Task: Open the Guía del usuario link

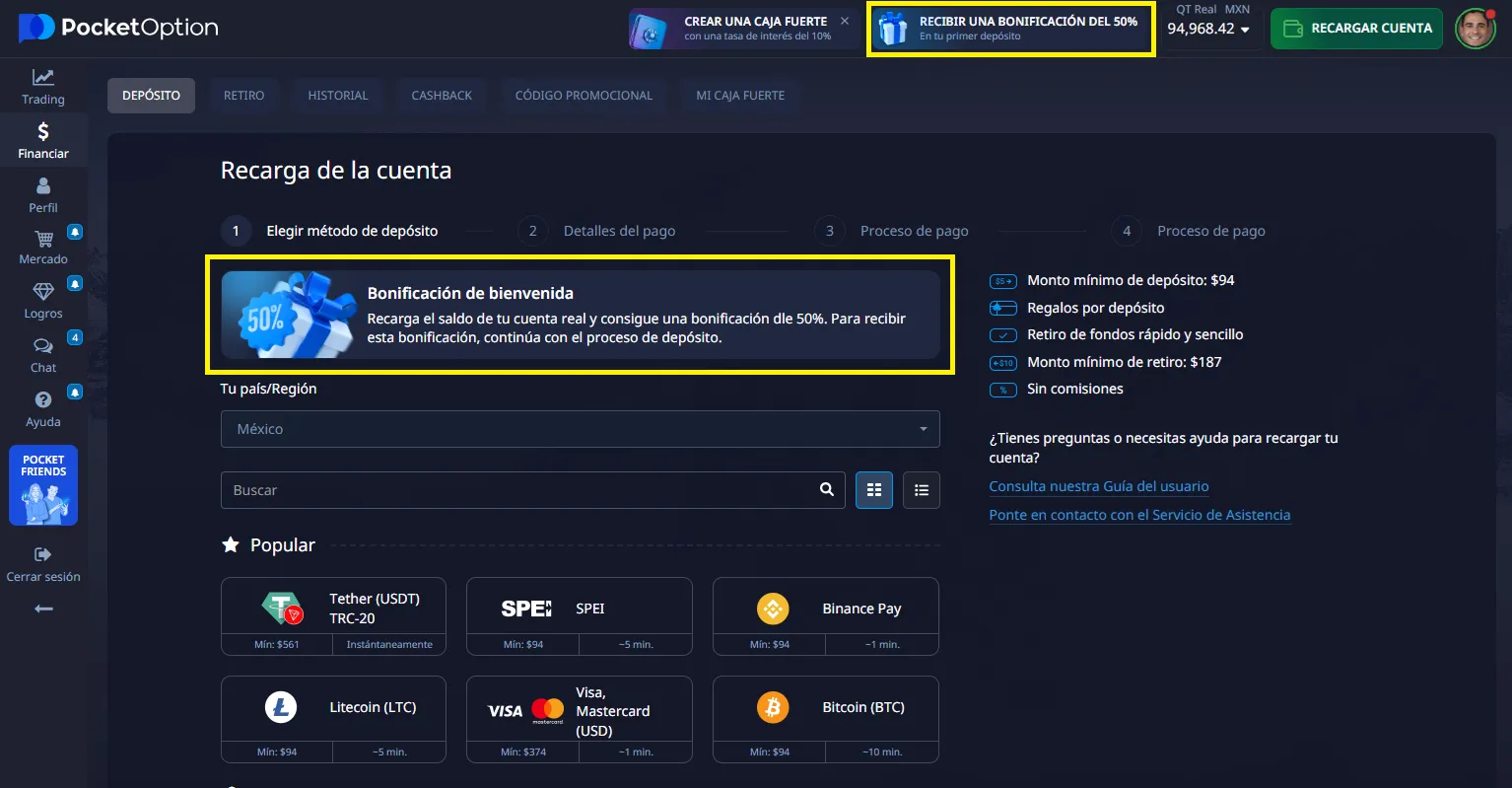Action: 1098,486
